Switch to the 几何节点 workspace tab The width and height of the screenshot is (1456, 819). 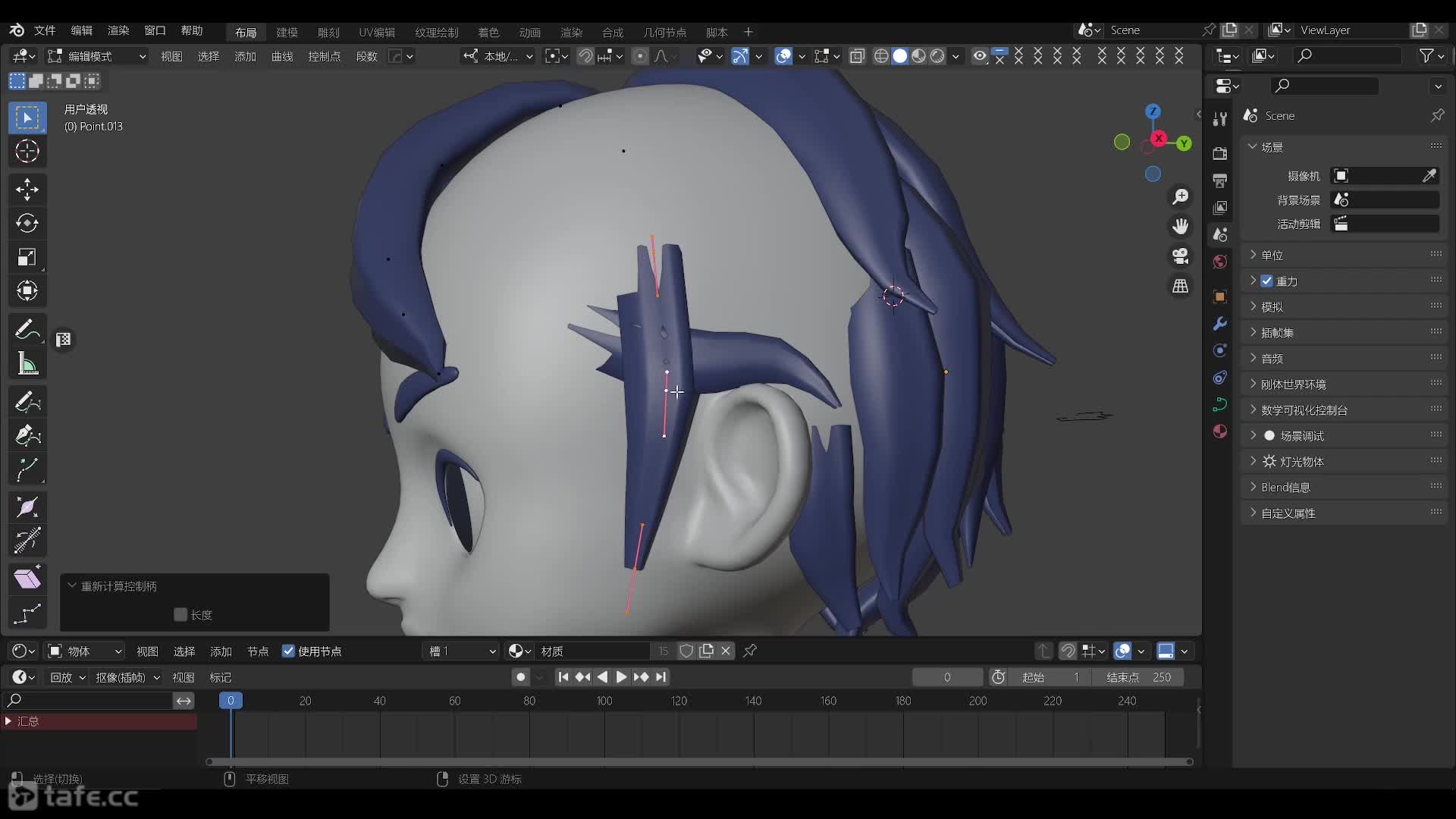[x=664, y=33]
